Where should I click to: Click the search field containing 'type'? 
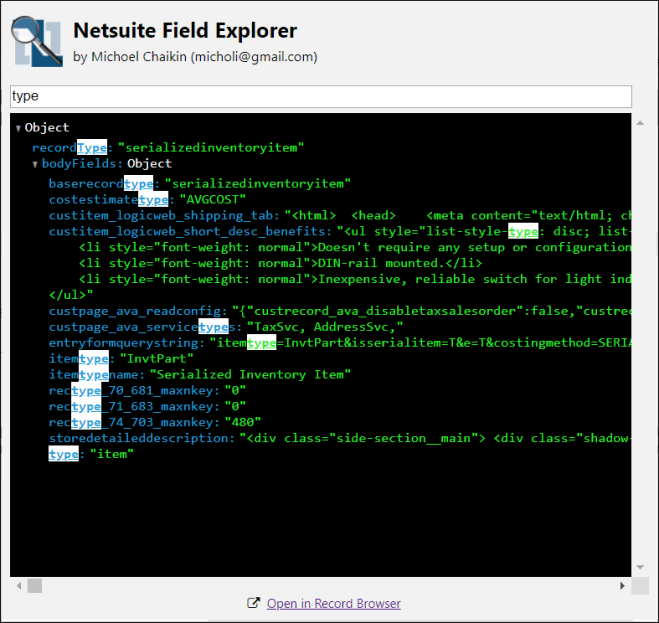pos(320,97)
